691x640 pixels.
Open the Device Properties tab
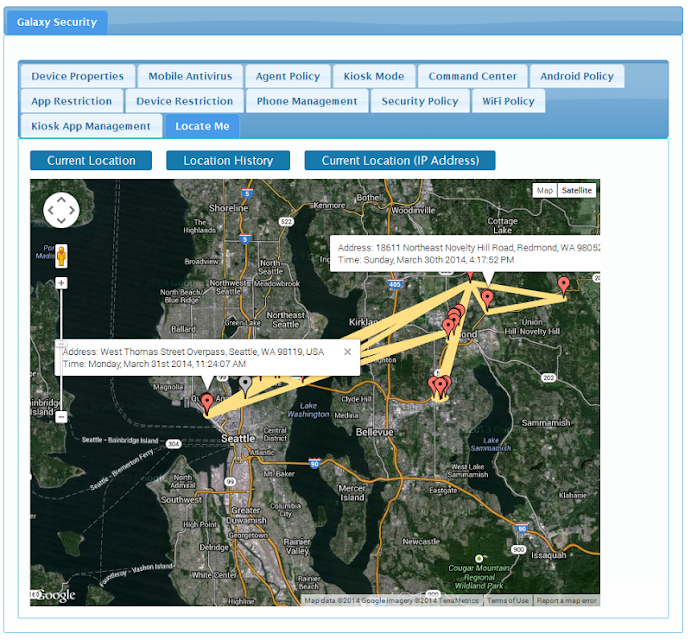click(x=78, y=76)
